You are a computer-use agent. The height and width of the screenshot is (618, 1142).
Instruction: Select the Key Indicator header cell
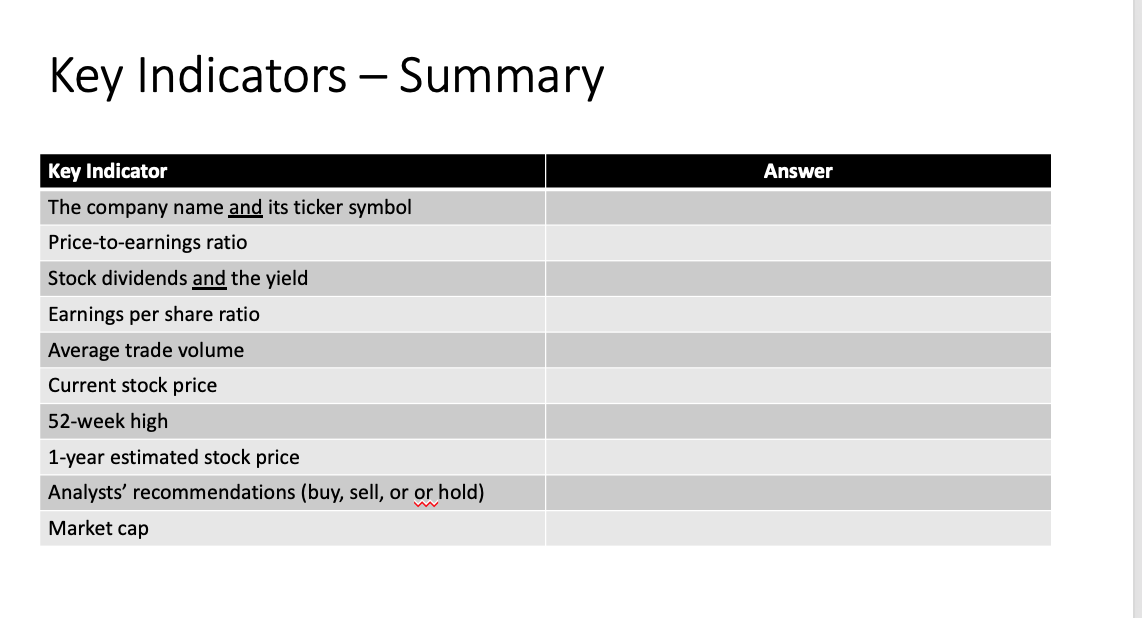pos(293,171)
